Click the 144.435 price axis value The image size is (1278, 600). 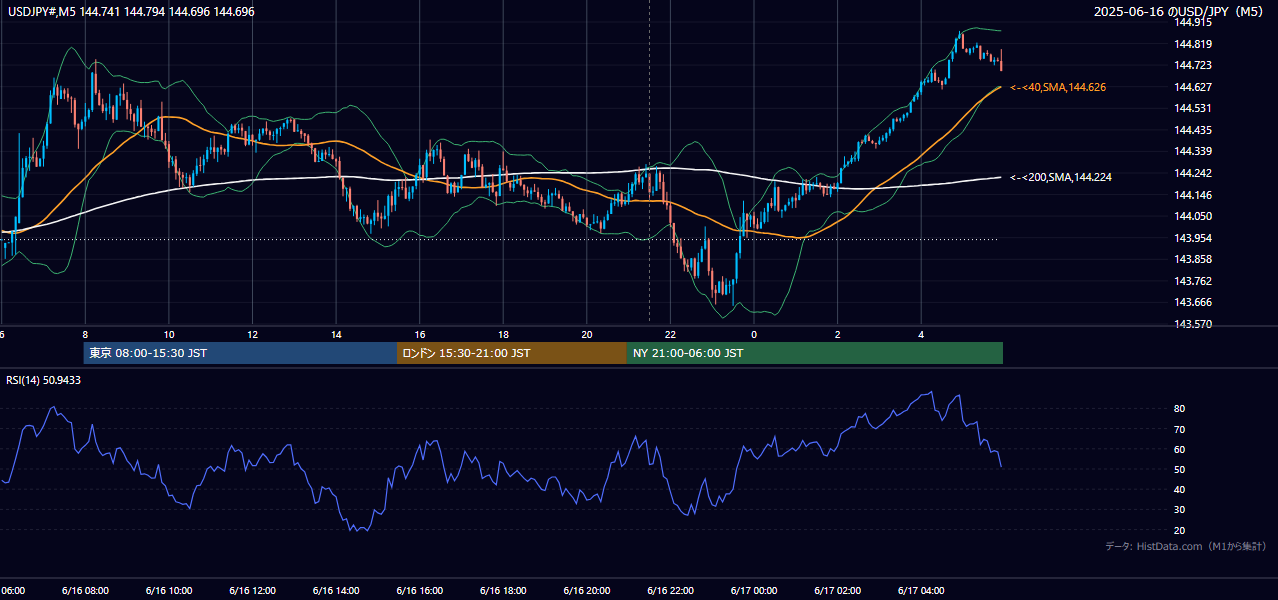tap(1193, 130)
